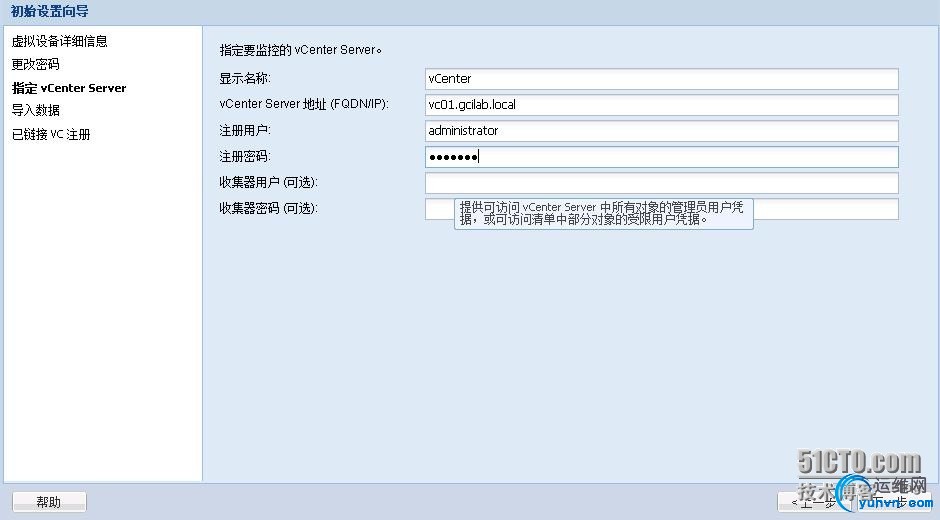The height and width of the screenshot is (520, 940).
Task: Open the 已链接 VC 注册 step
Action: click(51, 134)
